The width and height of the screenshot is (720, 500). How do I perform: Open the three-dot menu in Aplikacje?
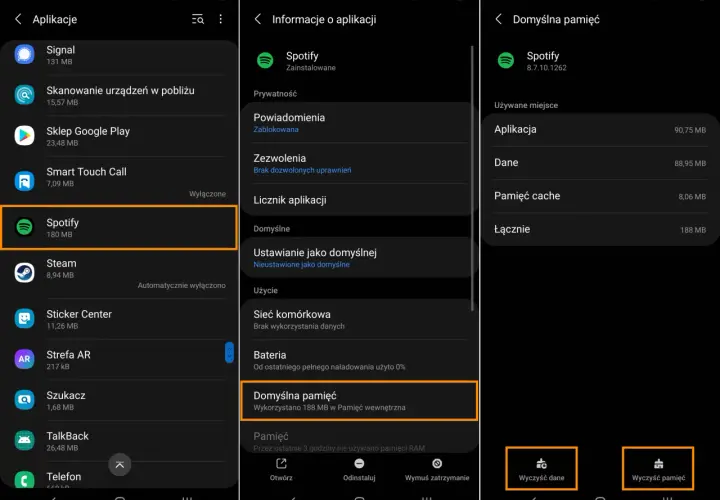click(221, 19)
